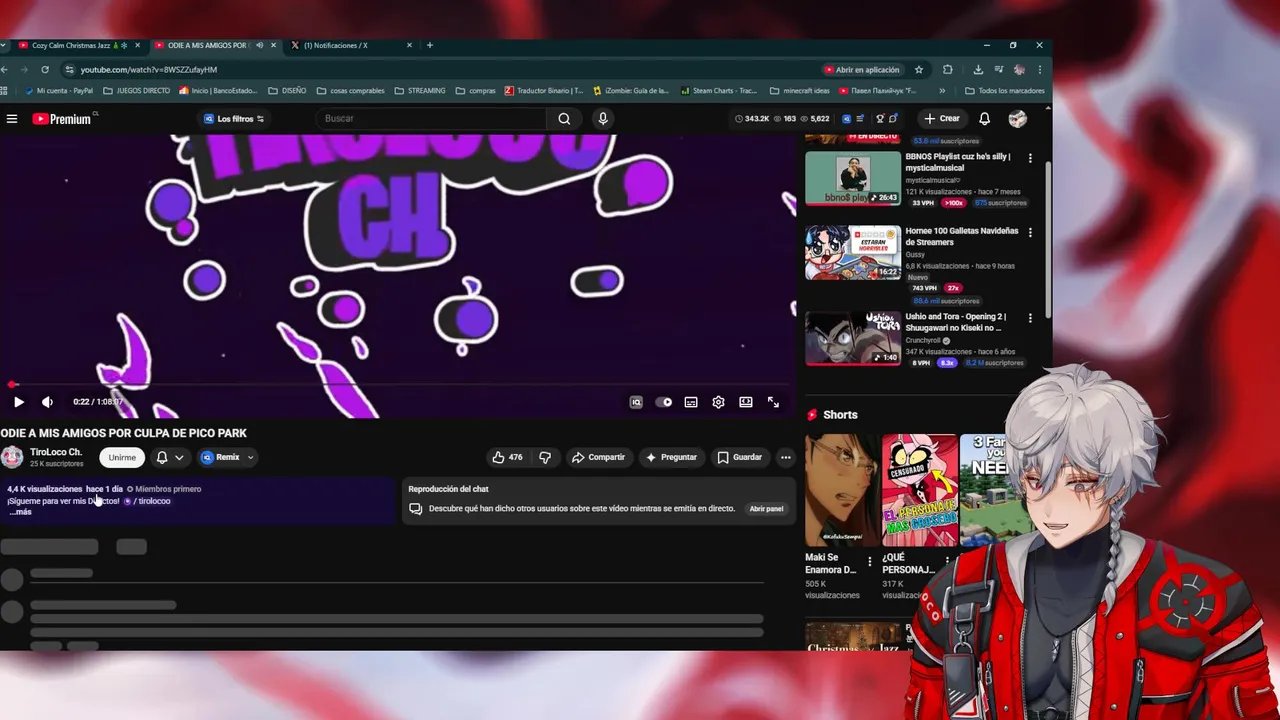Click the Preguntar ask button
The height and width of the screenshot is (720, 1280).
coord(671,457)
